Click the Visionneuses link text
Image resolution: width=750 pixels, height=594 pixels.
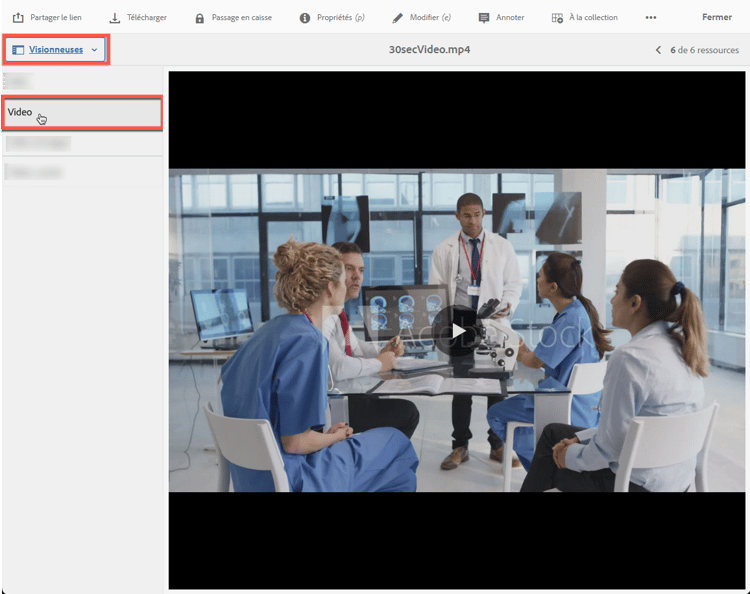[56, 50]
